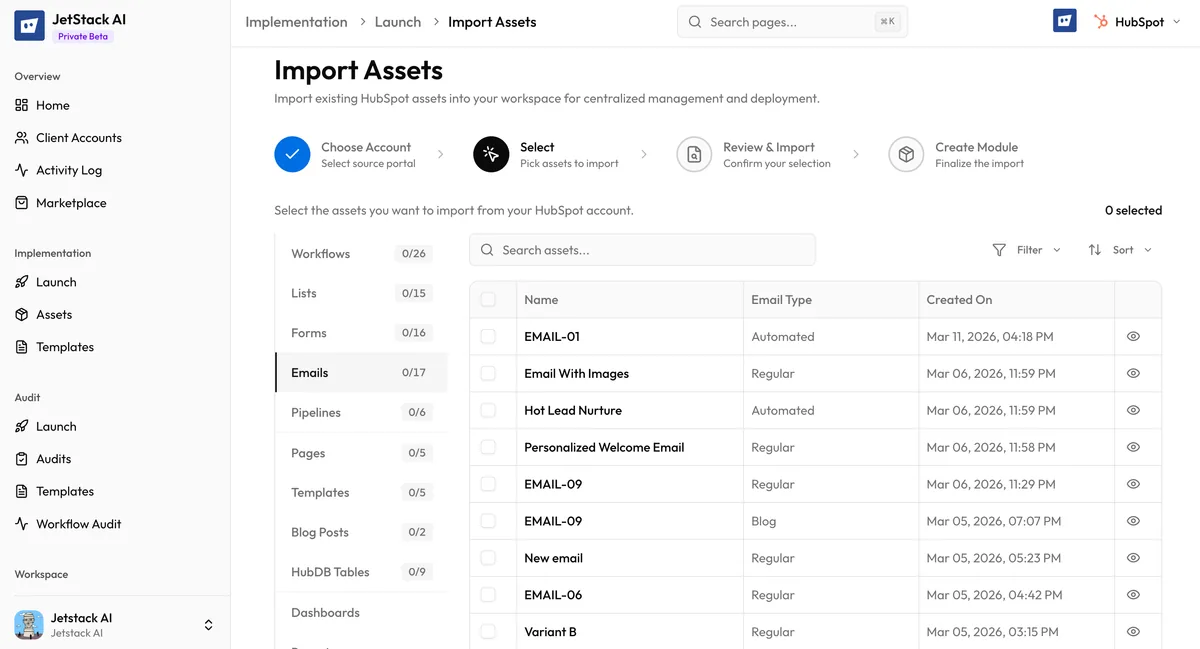
Task: Select the Hot Lead Nurture email checkbox
Action: coord(488,410)
